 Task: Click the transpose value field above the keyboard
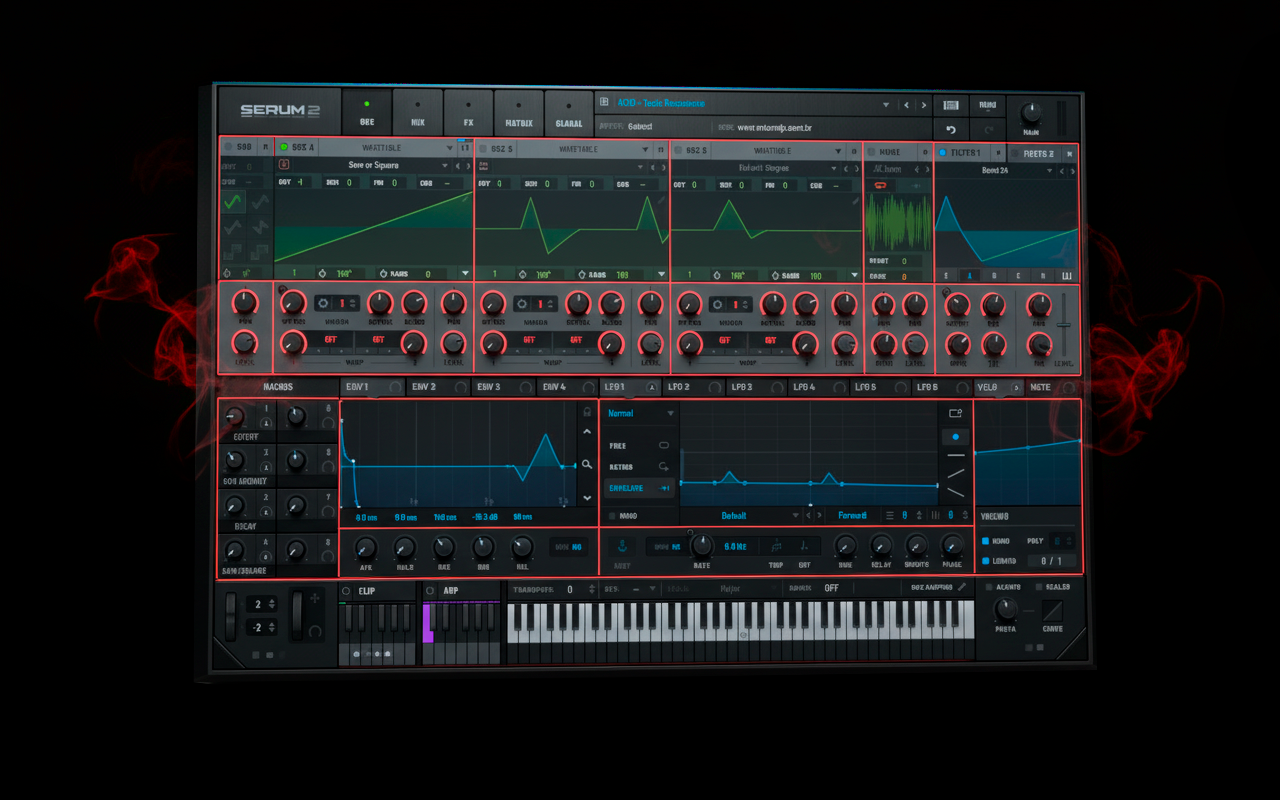coord(569,590)
